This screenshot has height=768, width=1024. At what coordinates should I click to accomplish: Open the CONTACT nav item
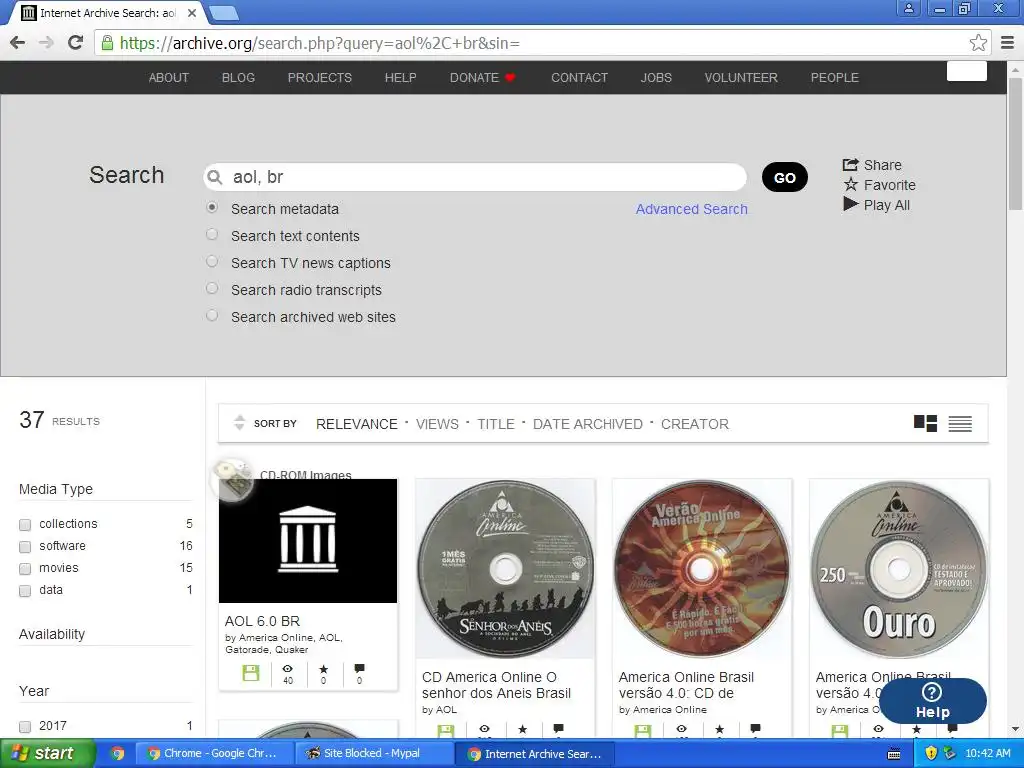579,77
